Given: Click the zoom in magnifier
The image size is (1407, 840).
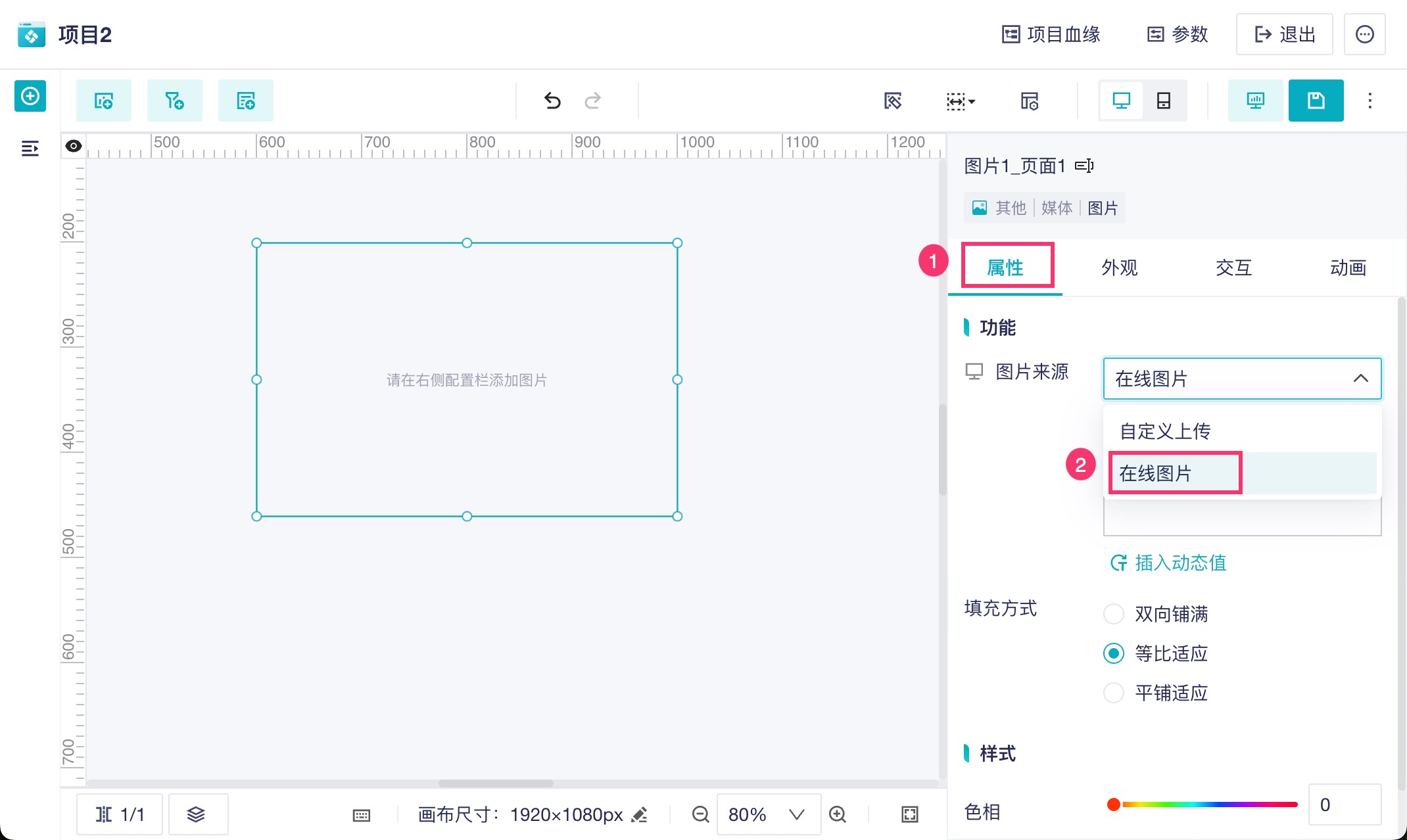Looking at the screenshot, I should click(838, 814).
